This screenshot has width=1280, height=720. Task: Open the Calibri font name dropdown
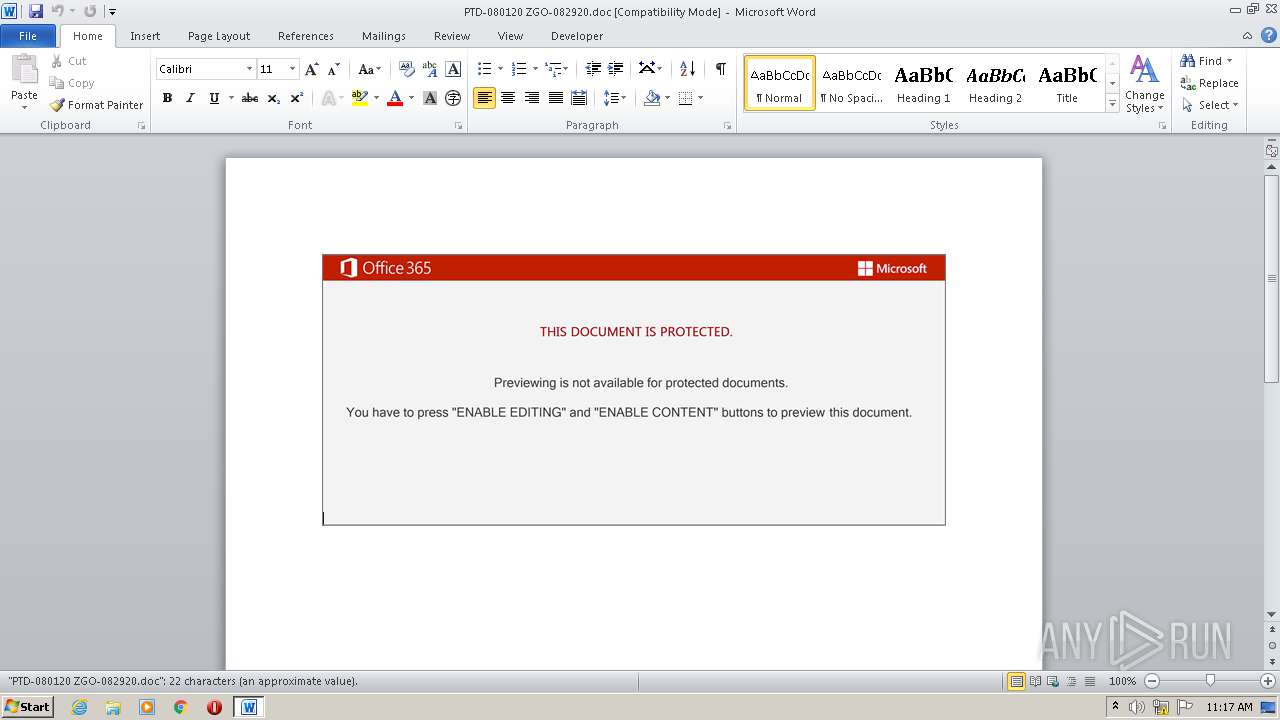(x=249, y=69)
